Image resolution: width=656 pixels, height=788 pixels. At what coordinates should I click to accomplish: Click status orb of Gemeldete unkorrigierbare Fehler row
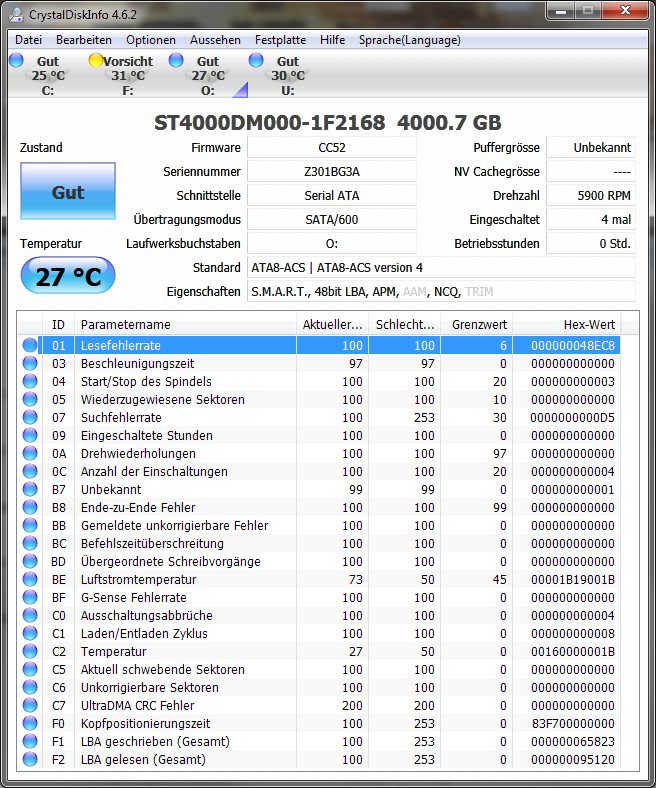click(30, 526)
